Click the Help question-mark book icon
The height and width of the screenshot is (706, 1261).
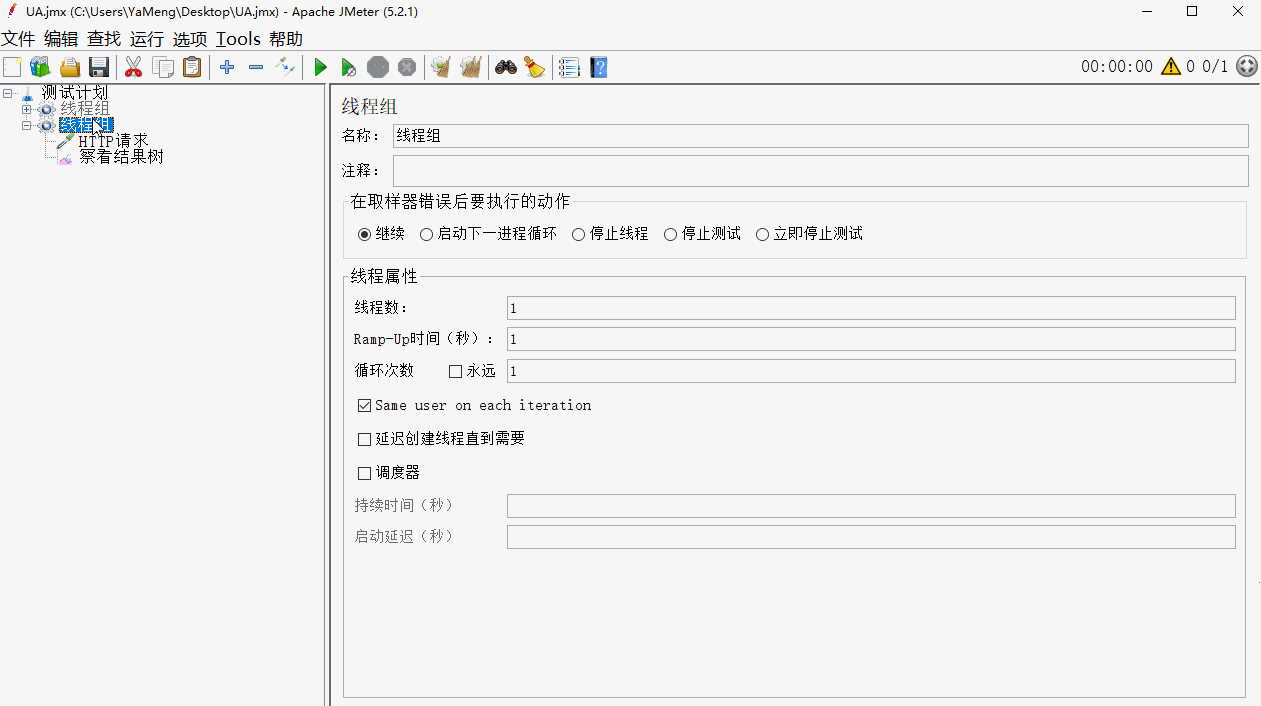[x=598, y=67]
